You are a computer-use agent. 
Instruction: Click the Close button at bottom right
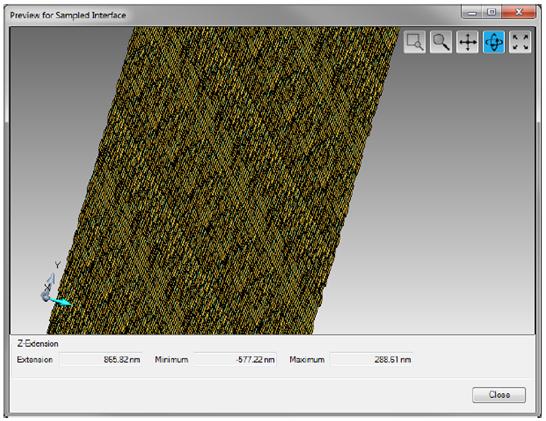[499, 395]
